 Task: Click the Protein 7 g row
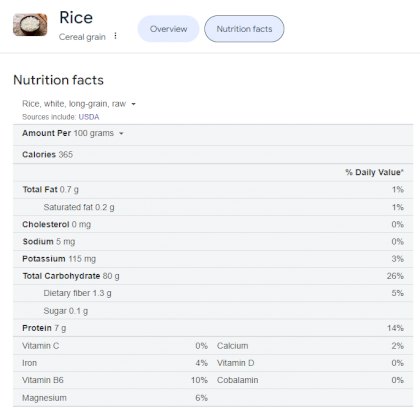[213, 328]
